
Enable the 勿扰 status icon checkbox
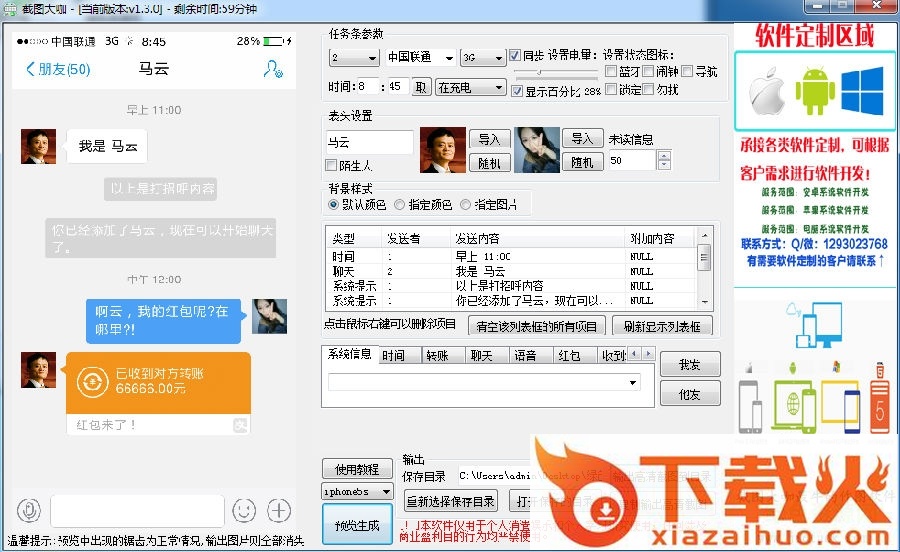click(x=648, y=89)
